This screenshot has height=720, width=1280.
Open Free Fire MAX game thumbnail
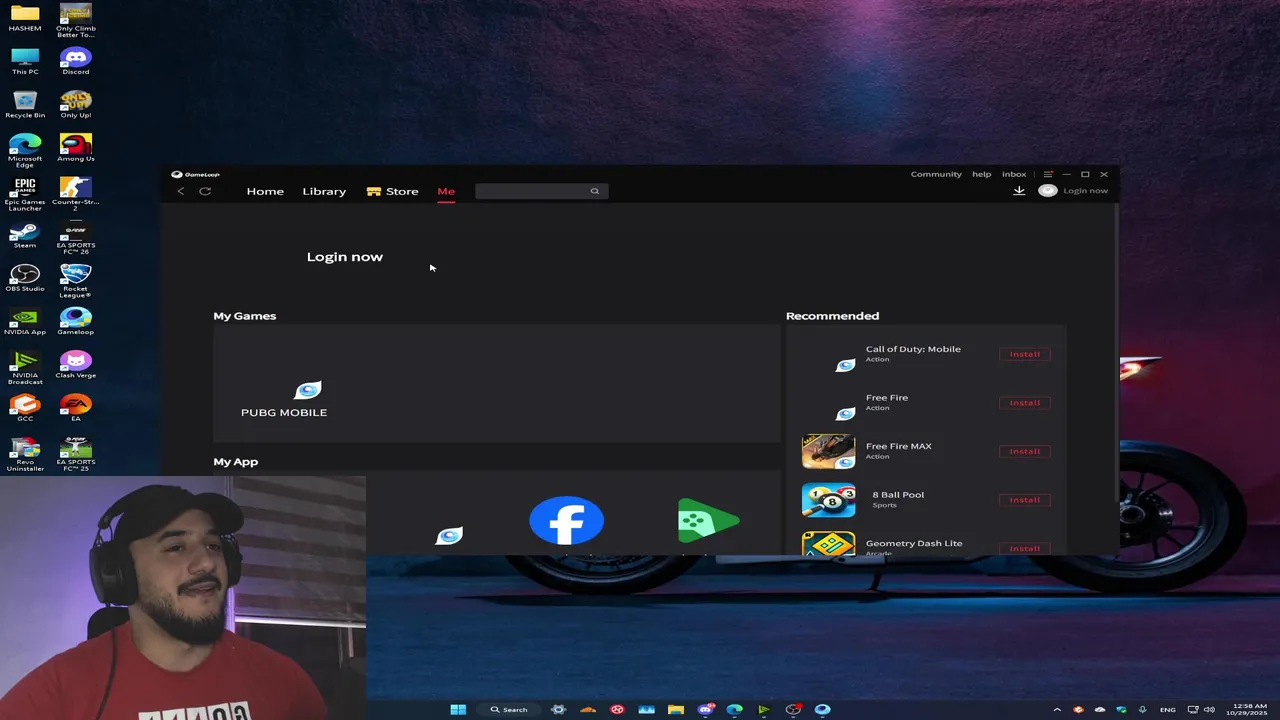click(828, 451)
